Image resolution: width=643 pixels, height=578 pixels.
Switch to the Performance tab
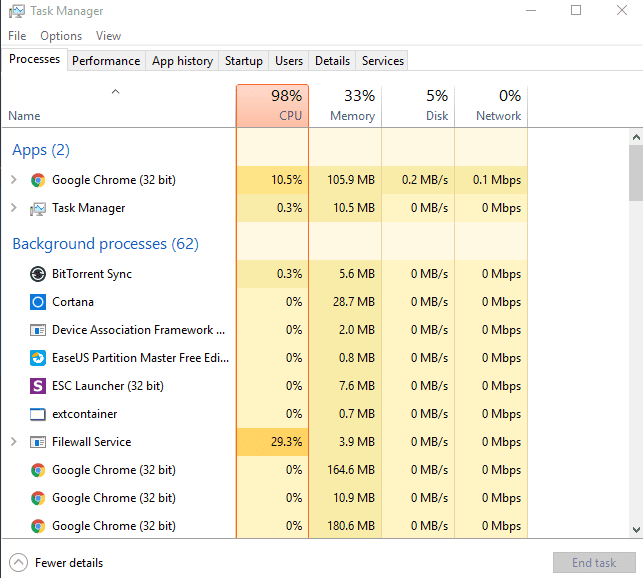106,61
